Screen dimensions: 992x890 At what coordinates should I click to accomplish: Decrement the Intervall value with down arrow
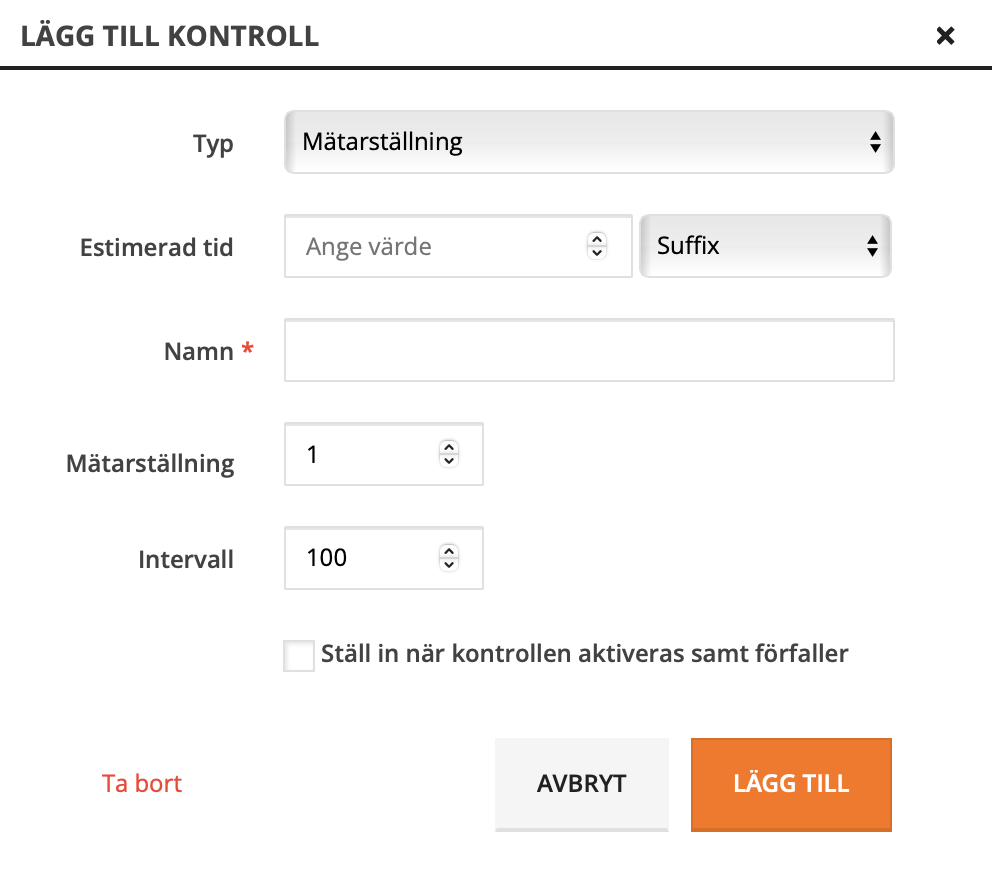[x=449, y=564]
